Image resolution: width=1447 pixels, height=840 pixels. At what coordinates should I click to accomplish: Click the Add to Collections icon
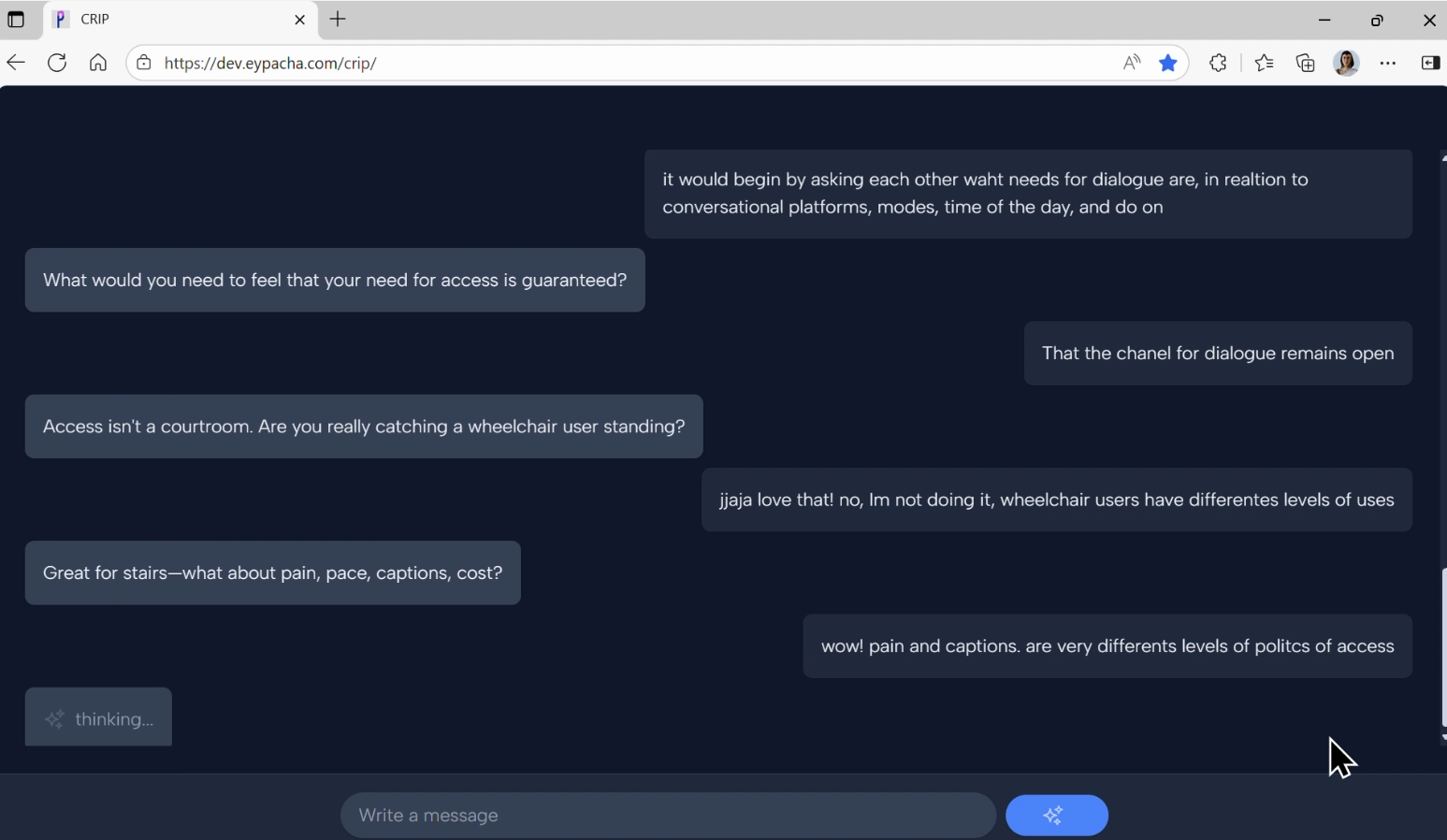point(1306,63)
